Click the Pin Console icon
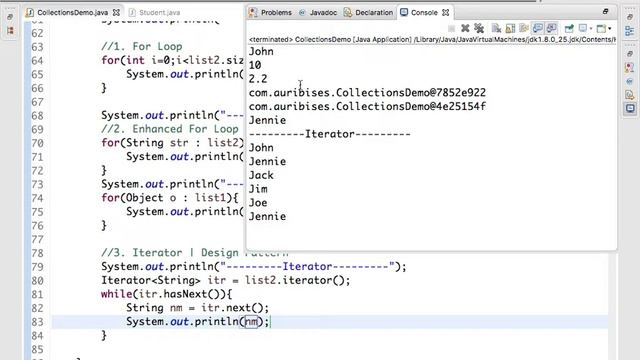Viewport: 640px width, 360px height. [x=569, y=28]
